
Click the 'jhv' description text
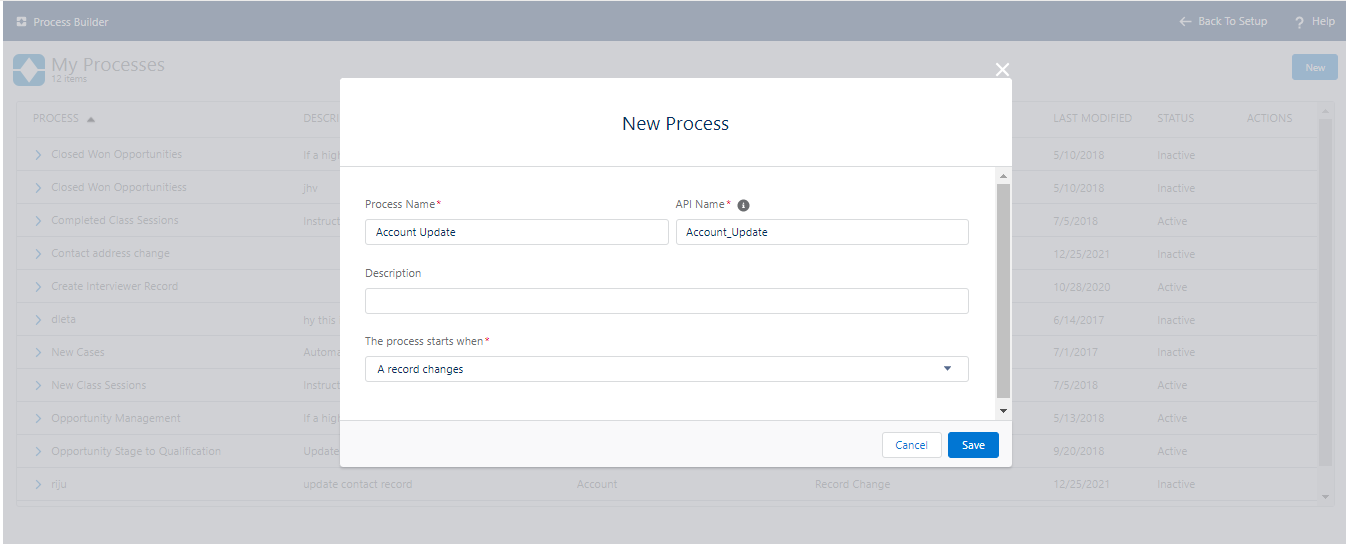coord(310,188)
